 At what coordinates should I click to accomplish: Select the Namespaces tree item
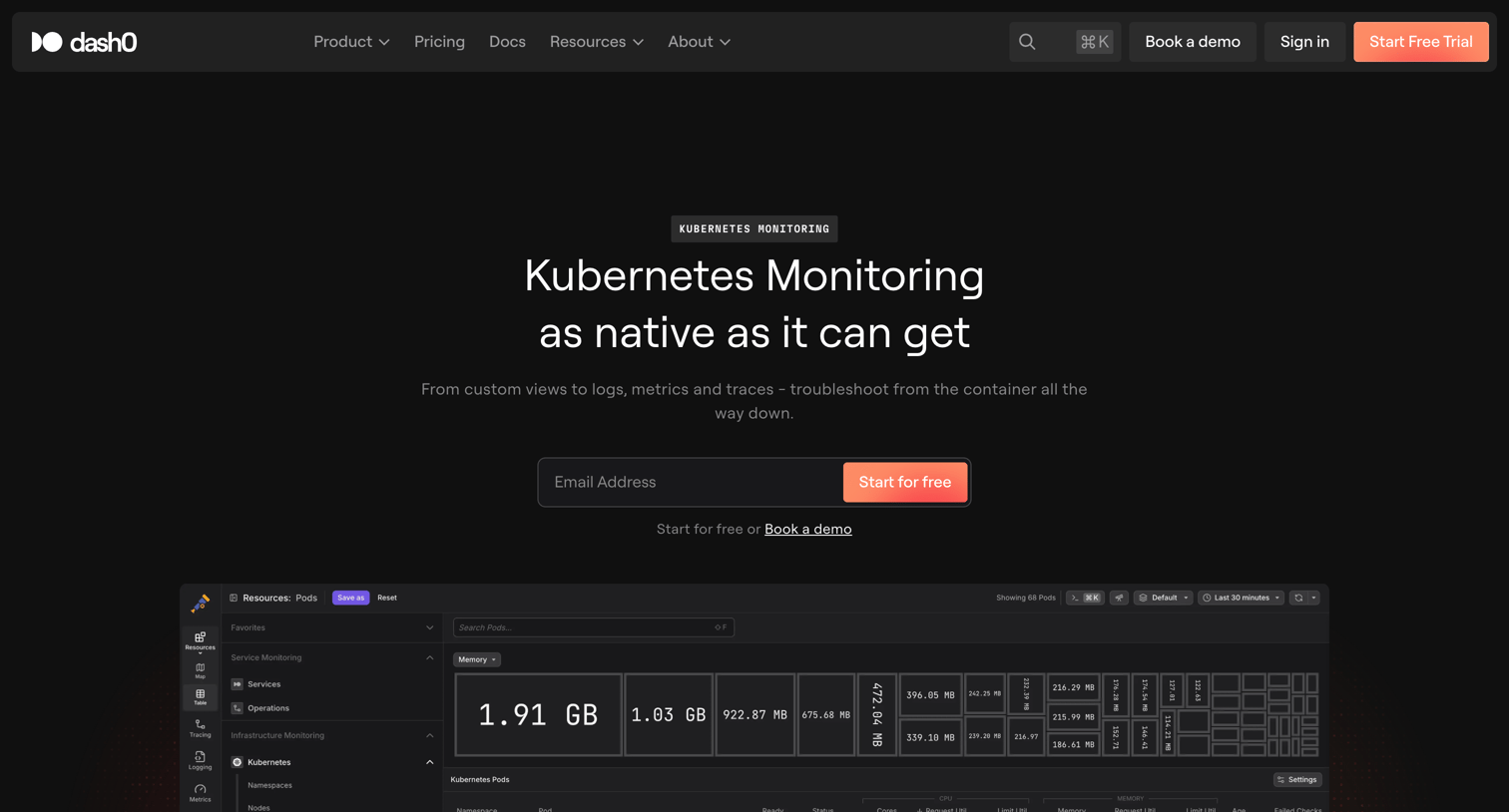pos(269,785)
